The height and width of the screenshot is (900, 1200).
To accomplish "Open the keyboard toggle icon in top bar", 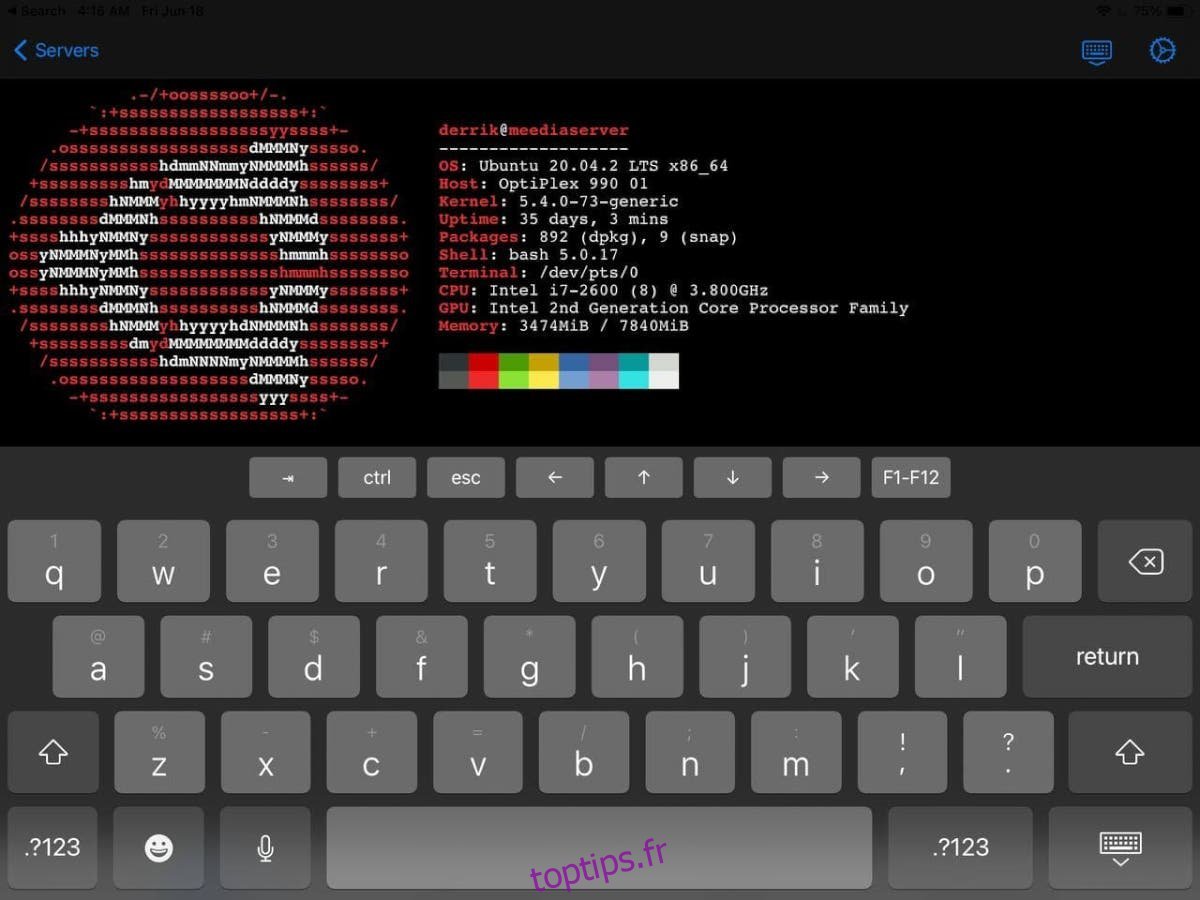I will click(x=1097, y=51).
